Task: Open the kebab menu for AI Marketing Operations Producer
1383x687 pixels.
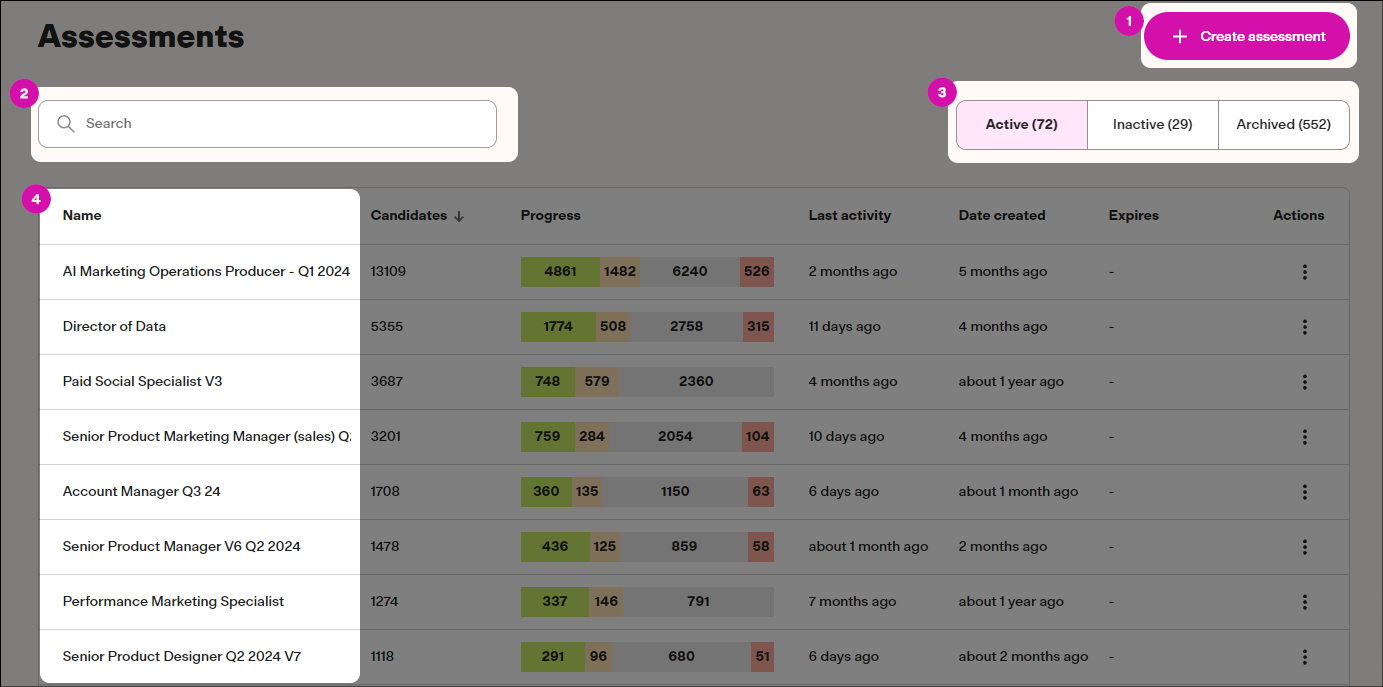Action: pyautogui.click(x=1305, y=271)
